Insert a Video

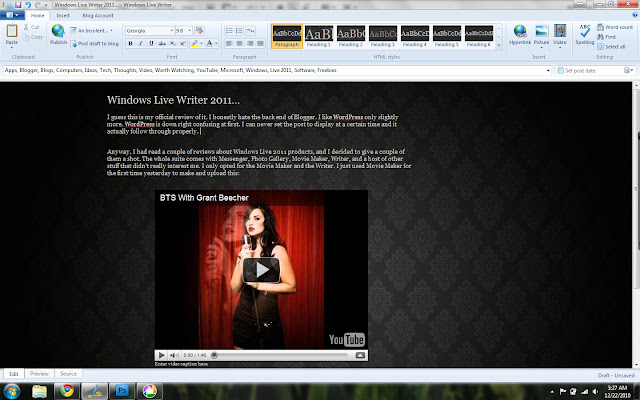pos(560,36)
